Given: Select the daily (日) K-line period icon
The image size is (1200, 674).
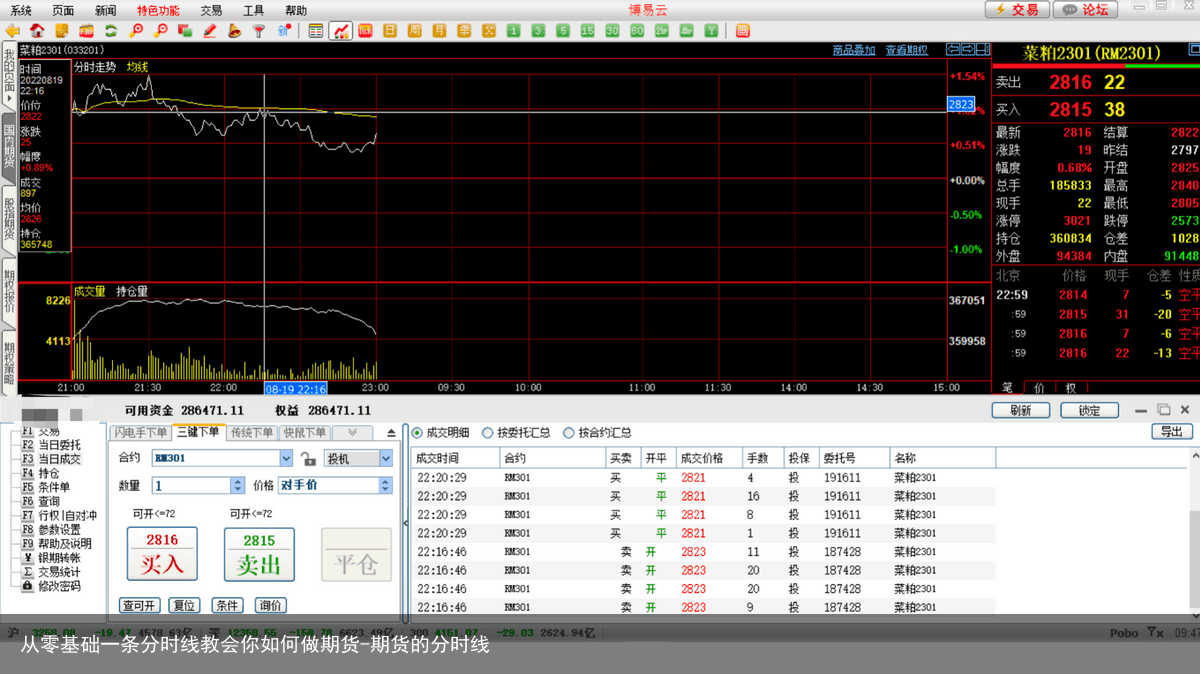Looking at the screenshot, I should [x=389, y=31].
